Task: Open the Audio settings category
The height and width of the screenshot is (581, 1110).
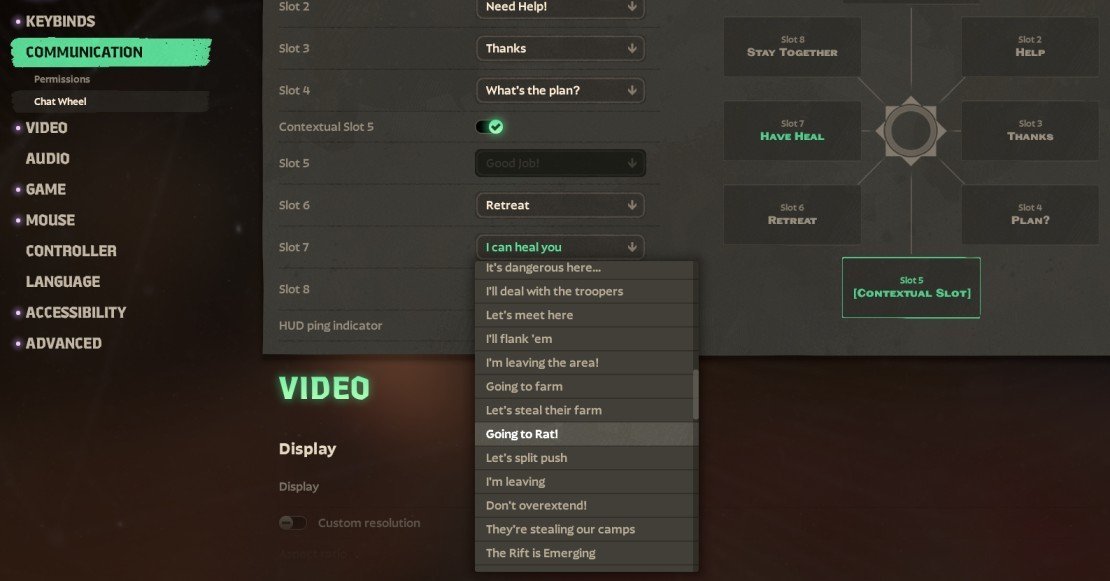Action: pyautogui.click(x=47, y=159)
